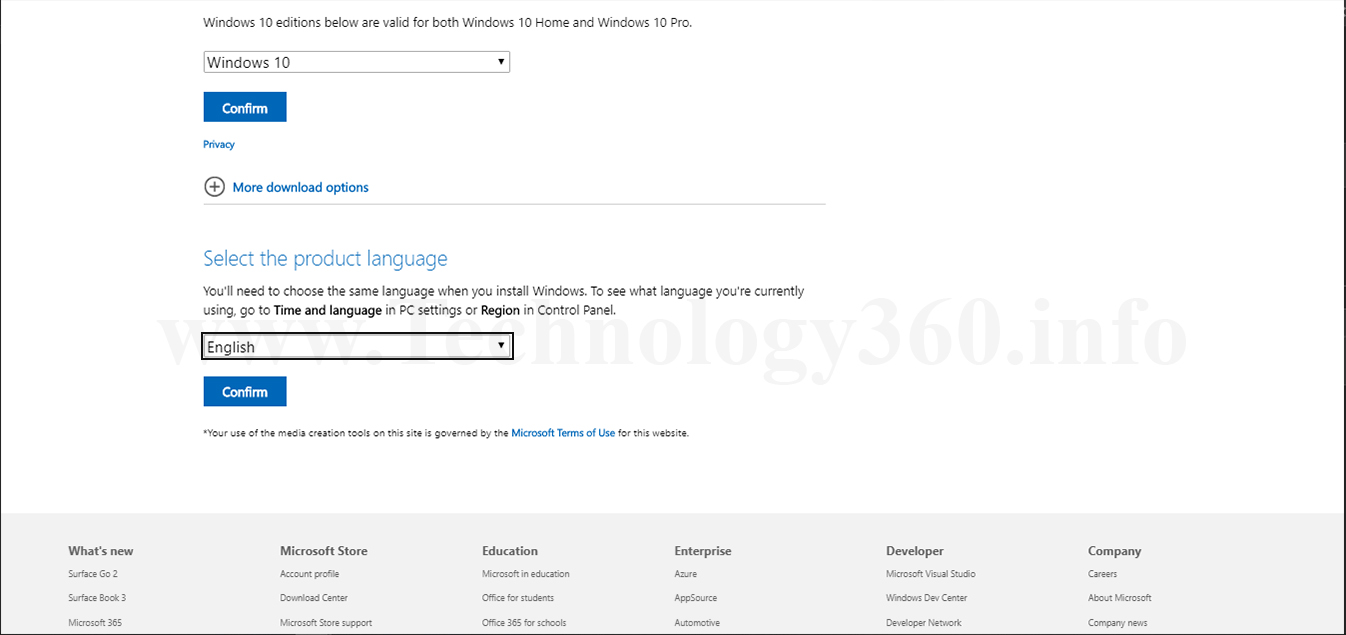Open the AppSource link
The image size is (1346, 635).
click(x=696, y=598)
